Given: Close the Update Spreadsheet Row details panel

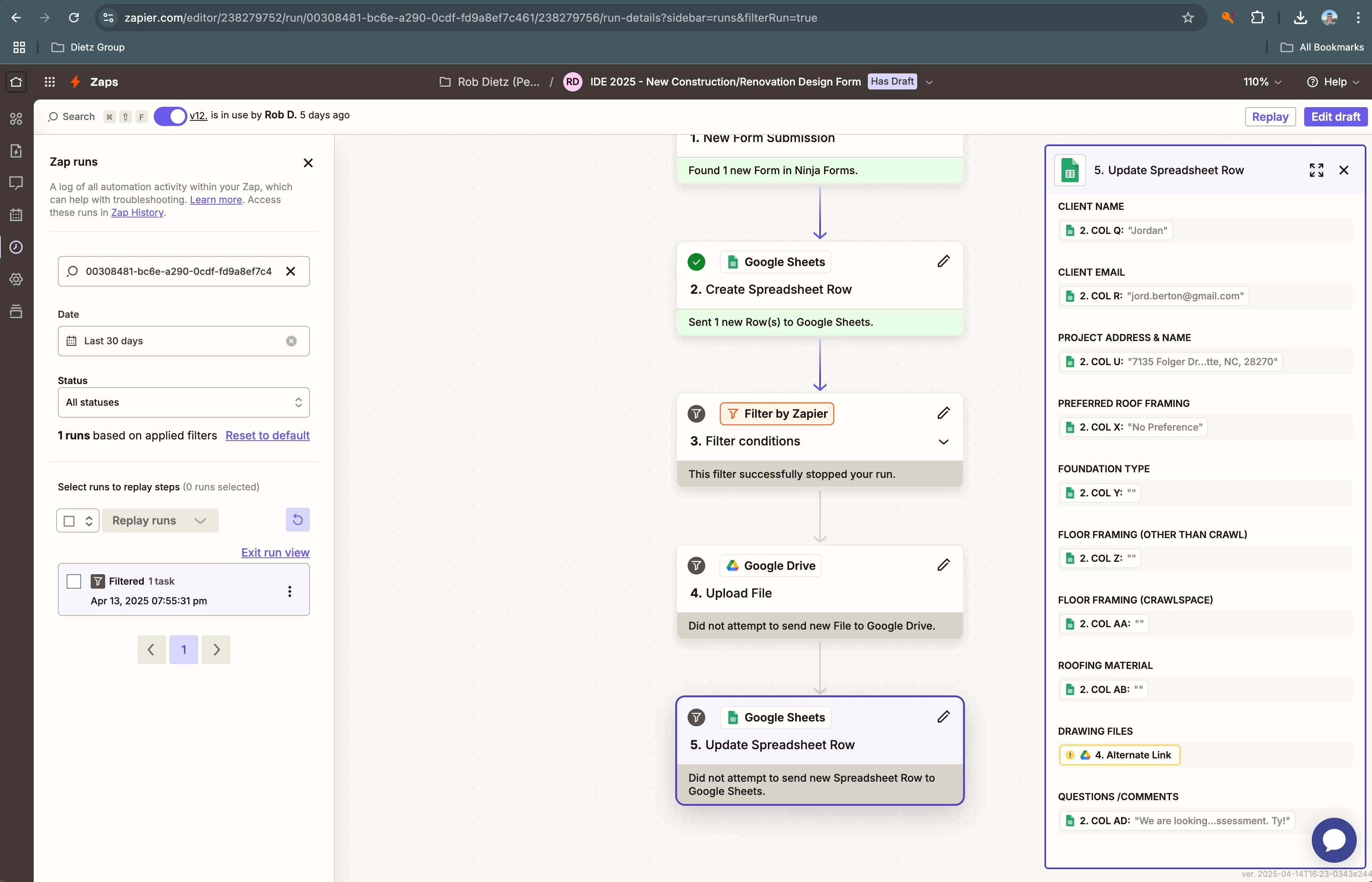Looking at the screenshot, I should click(x=1344, y=170).
